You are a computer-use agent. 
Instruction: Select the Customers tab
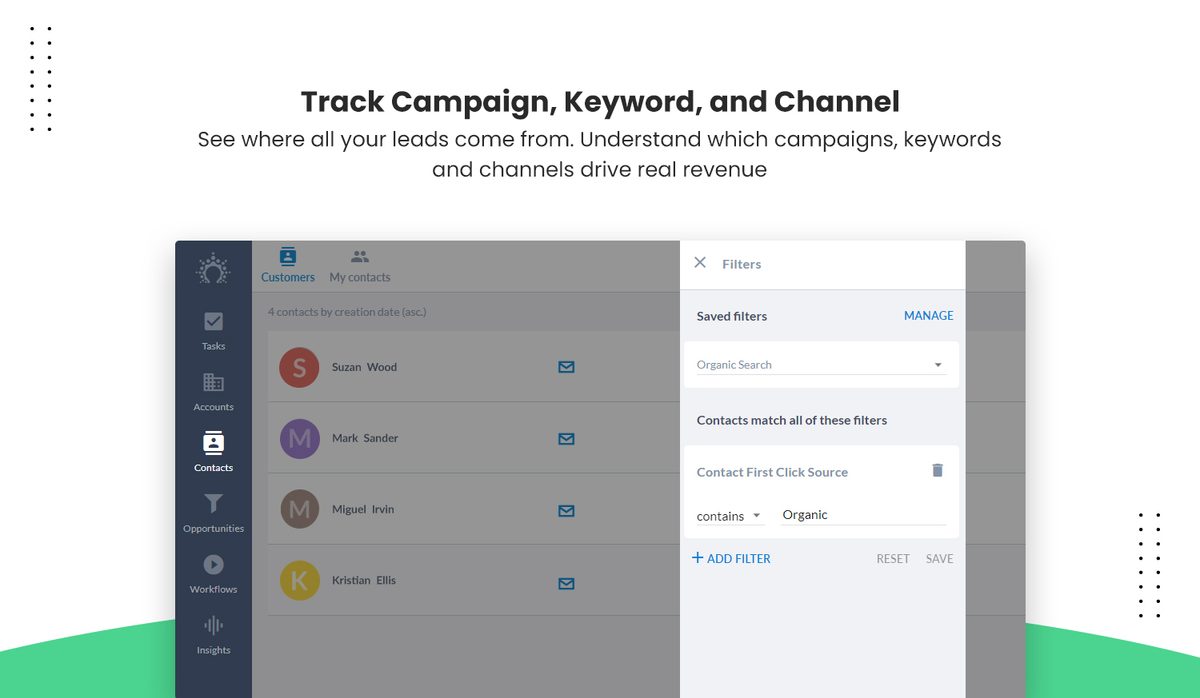[288, 266]
